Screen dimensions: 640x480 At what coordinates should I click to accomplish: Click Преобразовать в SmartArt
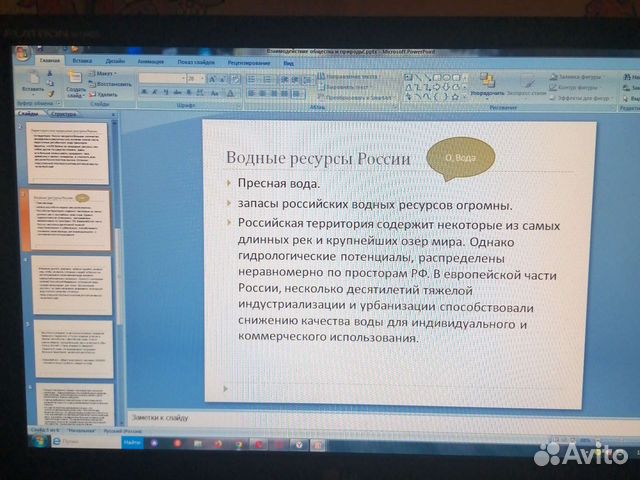point(354,98)
